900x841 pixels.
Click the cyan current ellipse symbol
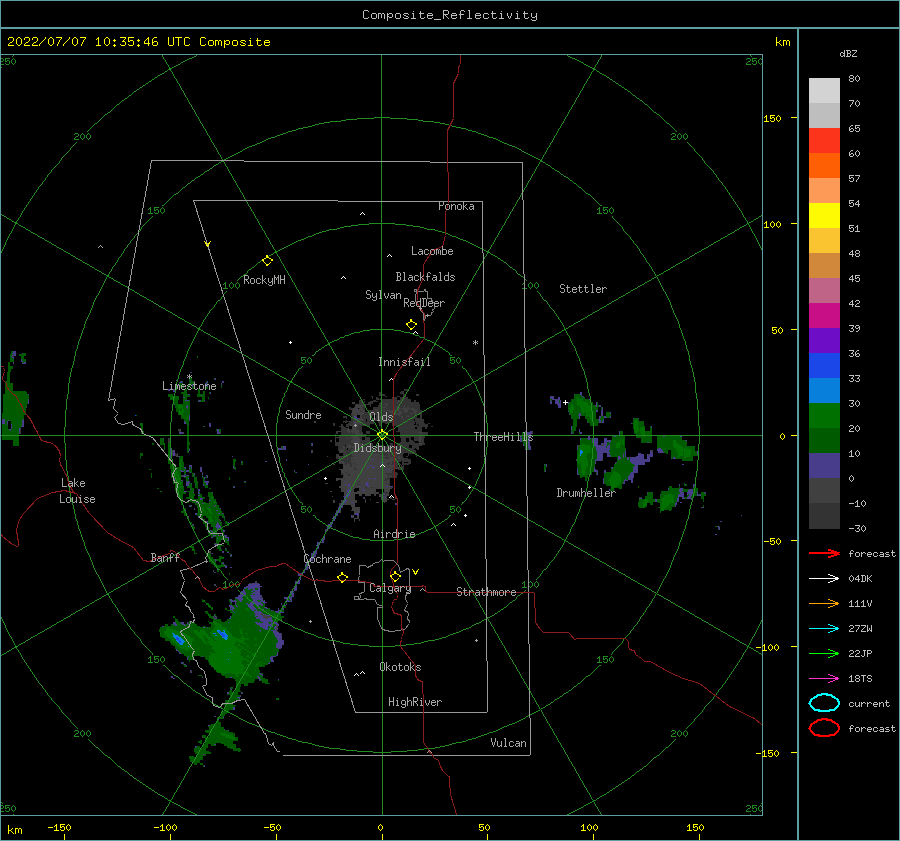coord(824,703)
